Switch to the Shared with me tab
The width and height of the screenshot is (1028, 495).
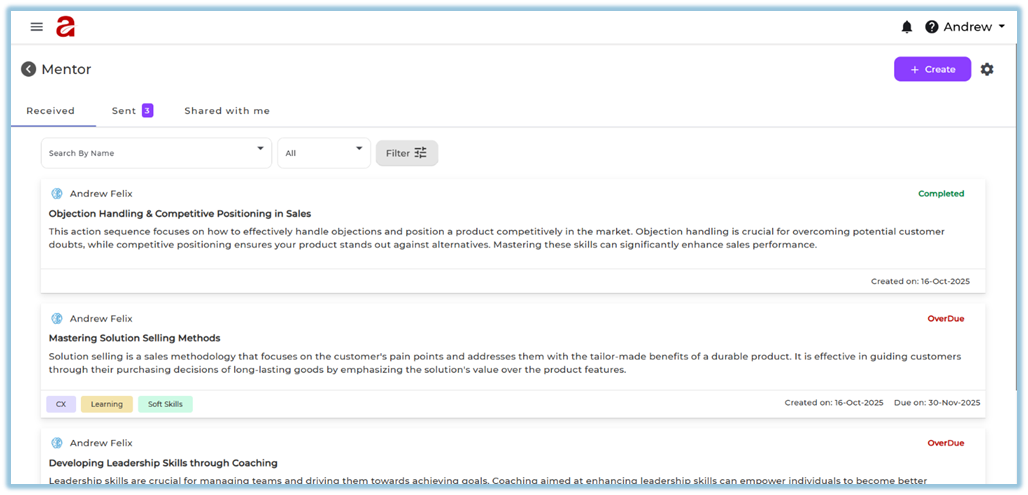227,111
